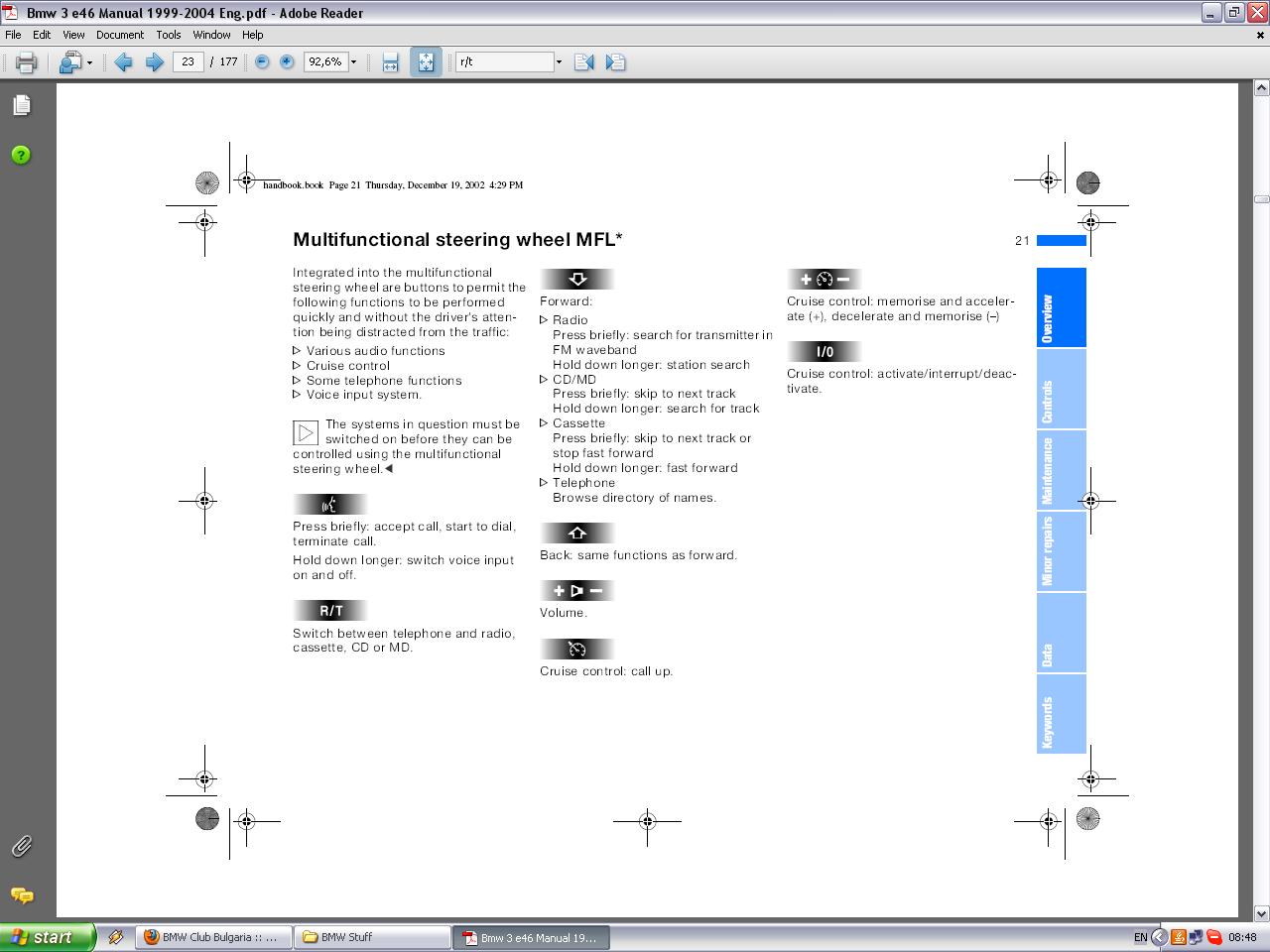Image resolution: width=1270 pixels, height=952 pixels.
Task: Switch to BMW Stuff folder taskbar button
Action: point(373,937)
